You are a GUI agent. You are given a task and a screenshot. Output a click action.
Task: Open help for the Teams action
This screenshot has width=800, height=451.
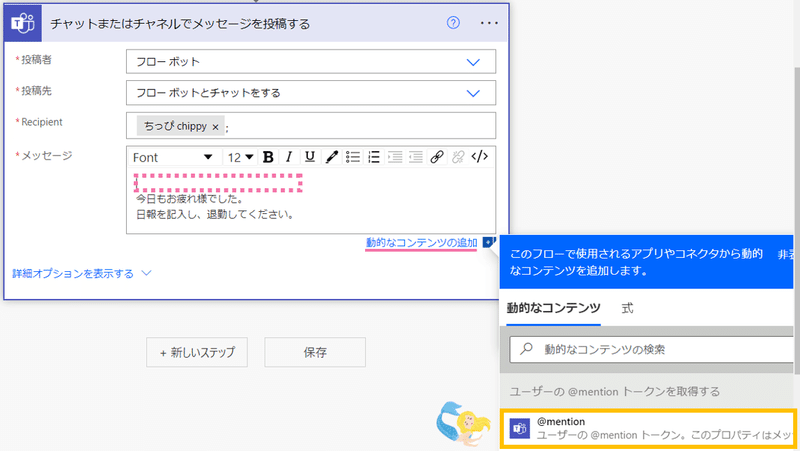(x=453, y=23)
